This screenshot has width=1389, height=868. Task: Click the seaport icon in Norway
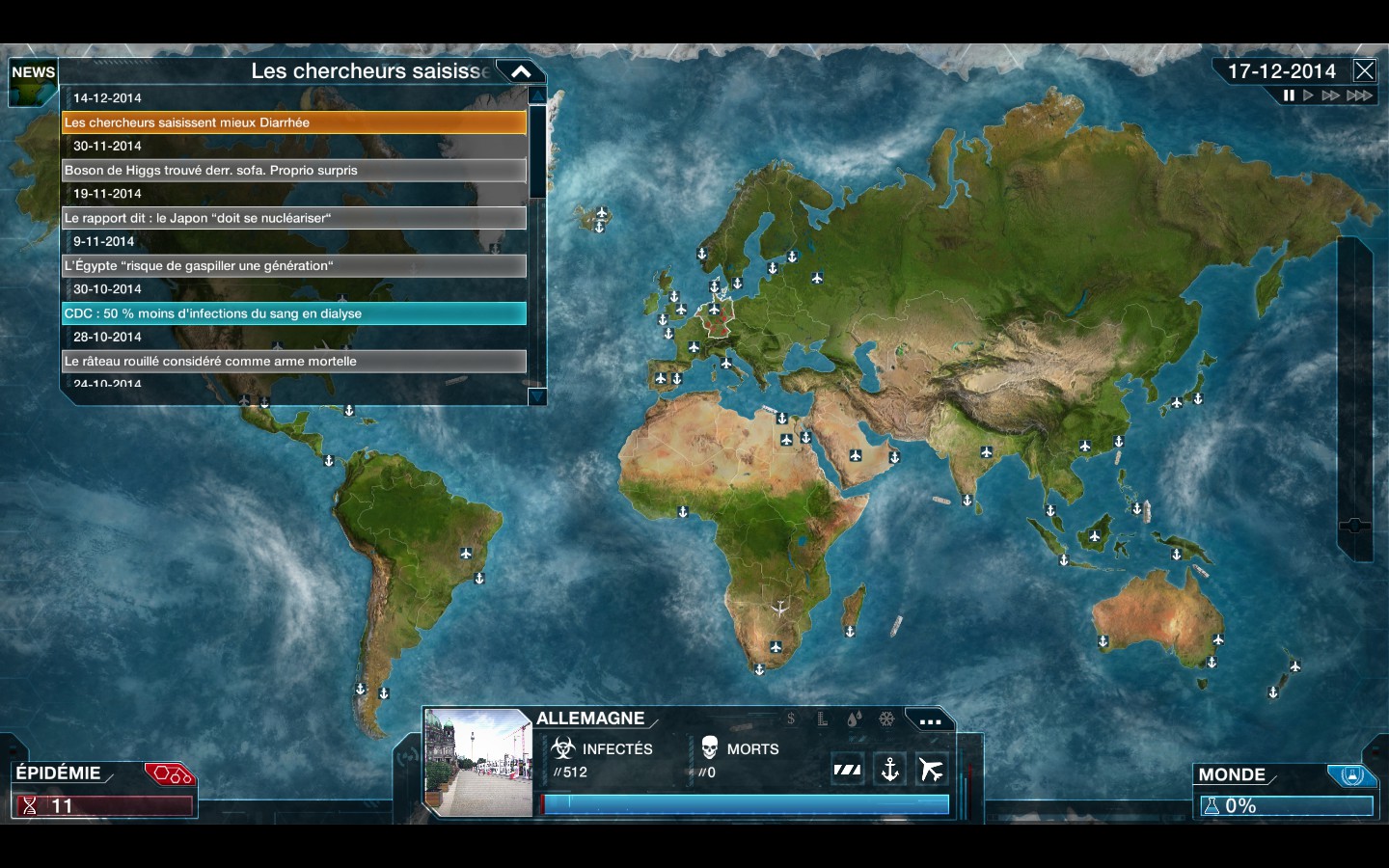click(702, 255)
